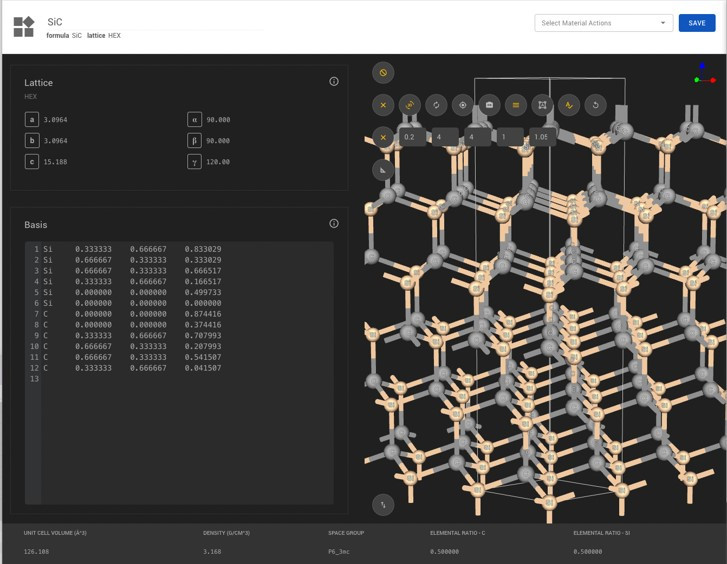Reset the view with the counterclockwise arrow icon
The height and width of the screenshot is (564, 727).
tap(595, 105)
